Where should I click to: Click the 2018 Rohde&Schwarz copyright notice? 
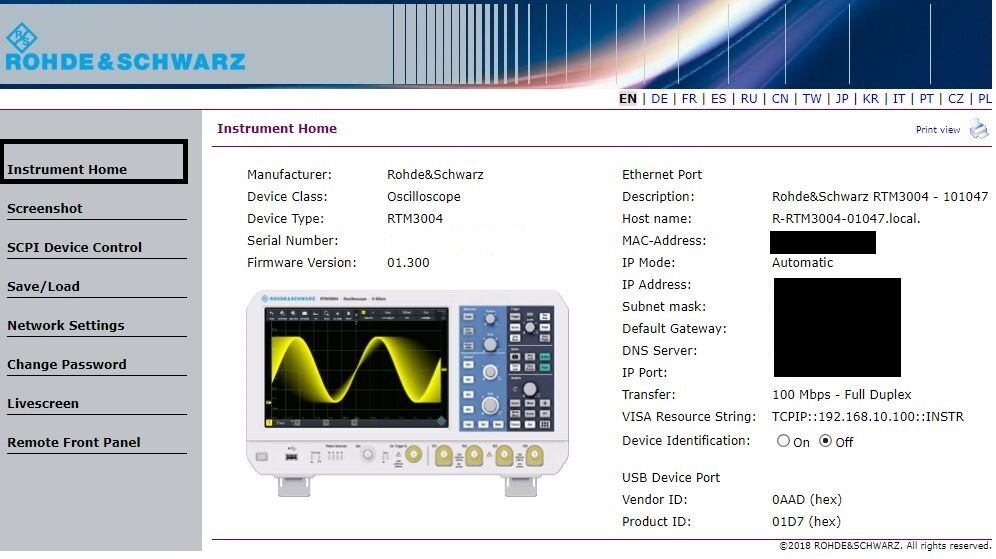885,546
